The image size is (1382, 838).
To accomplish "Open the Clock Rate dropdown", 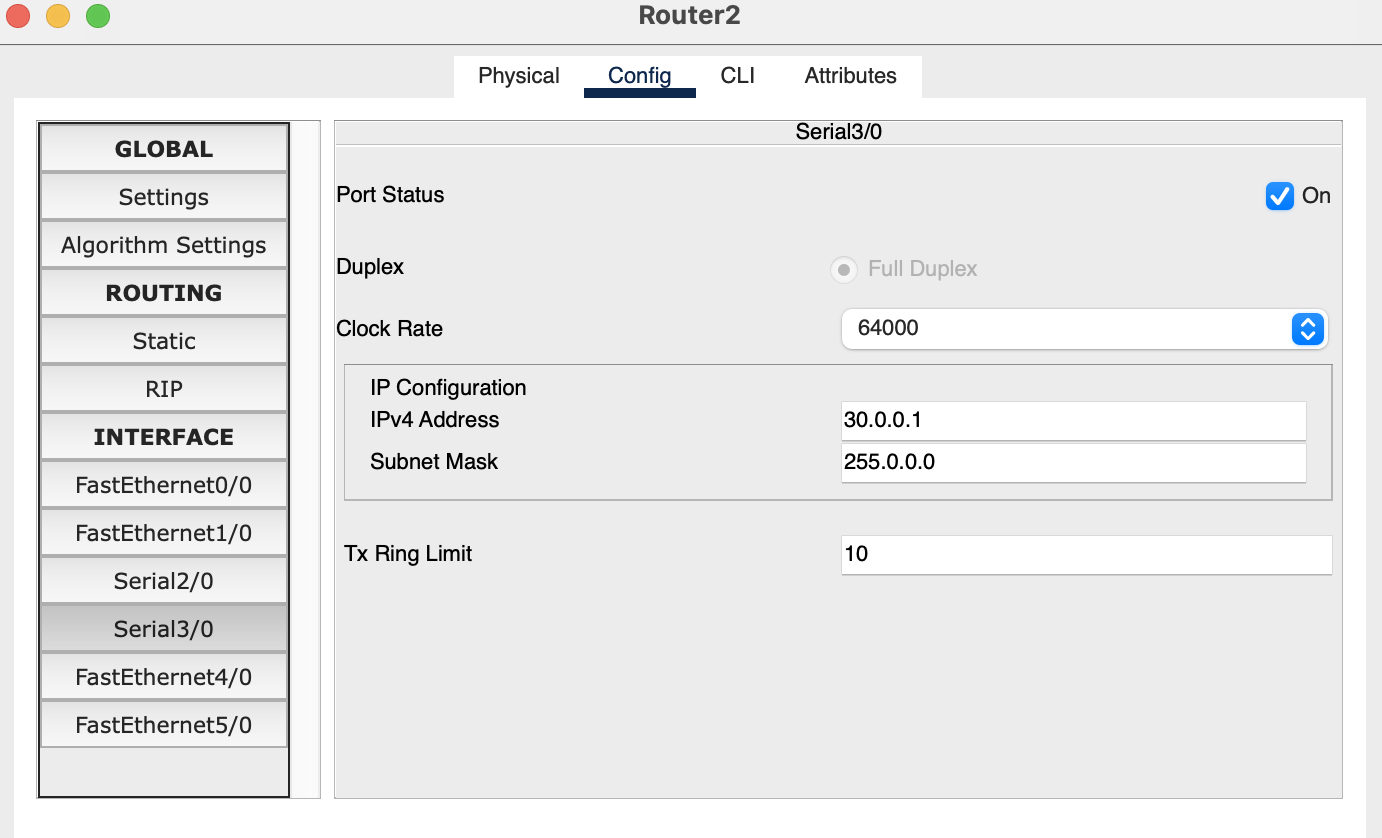I will click(1085, 328).
